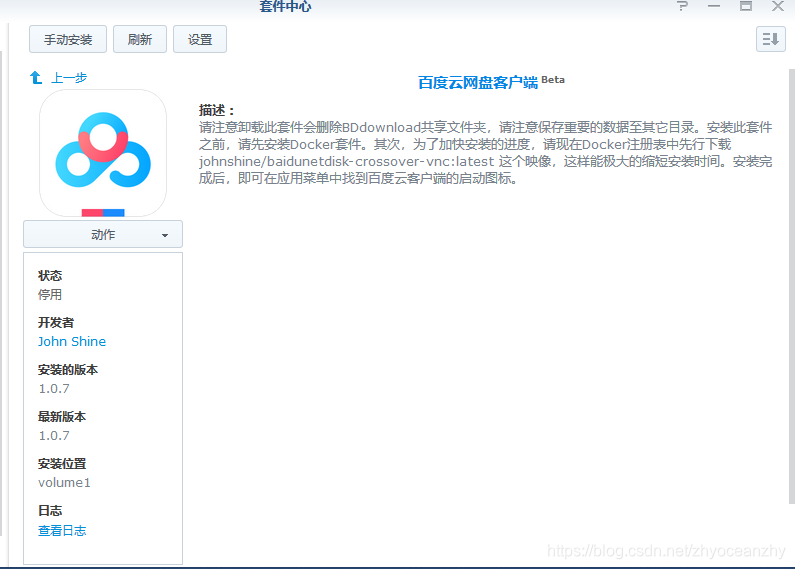Click the help question mark icon

pyautogui.click(x=682, y=7)
